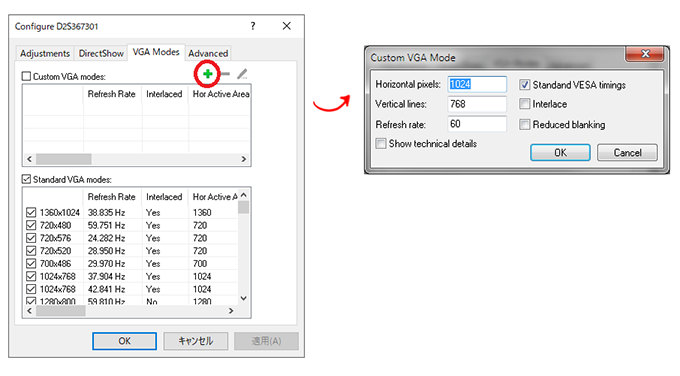The width and height of the screenshot is (680, 376).
Task: Uncheck the 1024x768 42.841 Hz mode
Action: pyautogui.click(x=31, y=289)
